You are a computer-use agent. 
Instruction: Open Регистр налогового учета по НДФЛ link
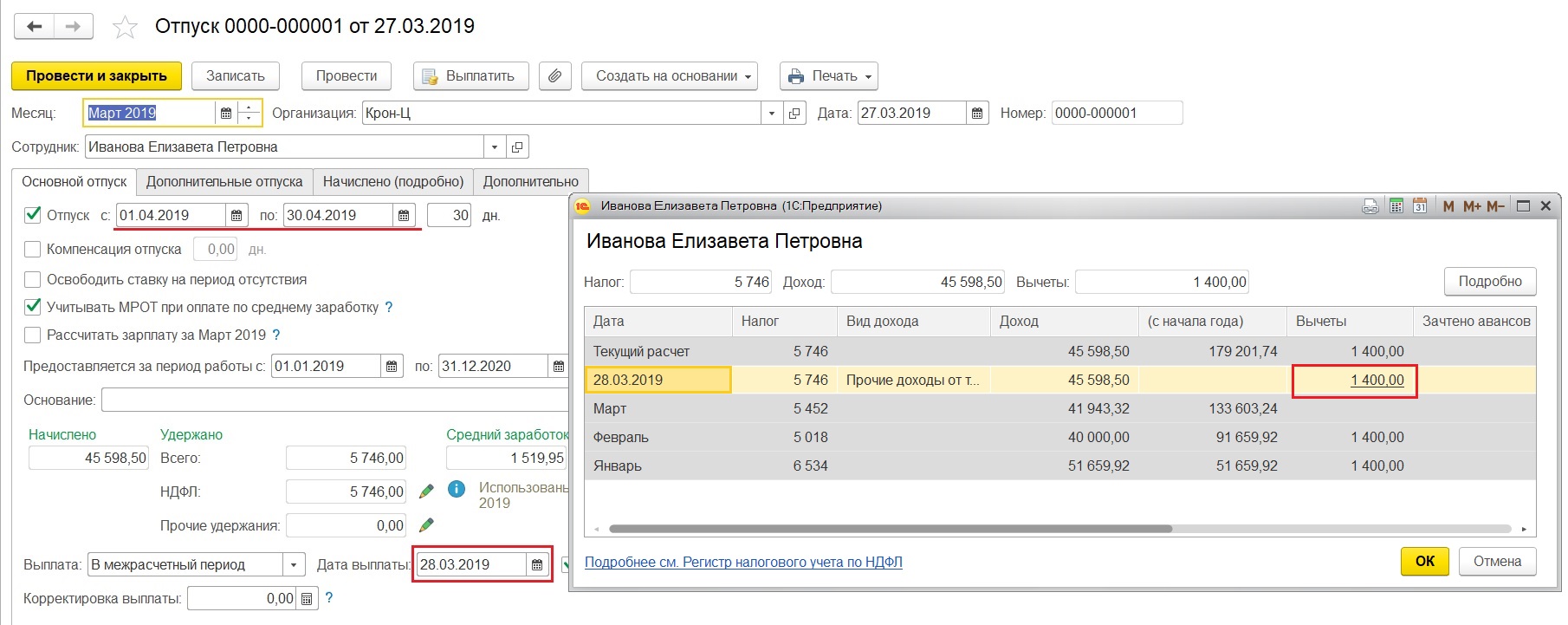click(x=743, y=563)
